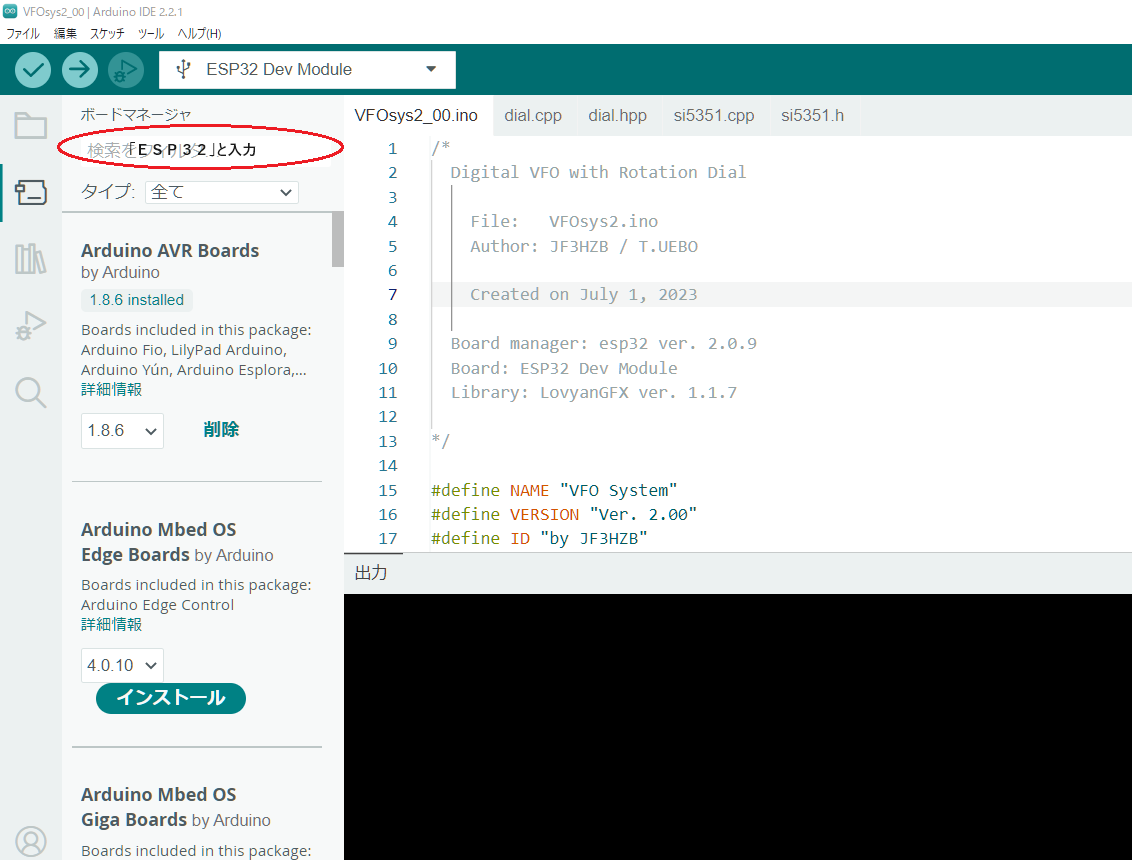
Task: Open the Sketchbook folder sidebar icon
Action: pos(31,126)
